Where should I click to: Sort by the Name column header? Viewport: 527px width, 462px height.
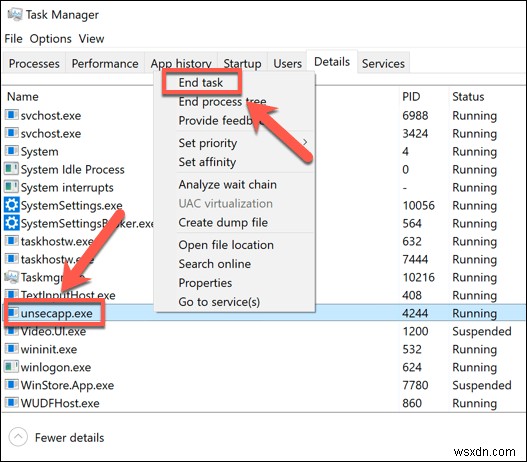point(23,96)
